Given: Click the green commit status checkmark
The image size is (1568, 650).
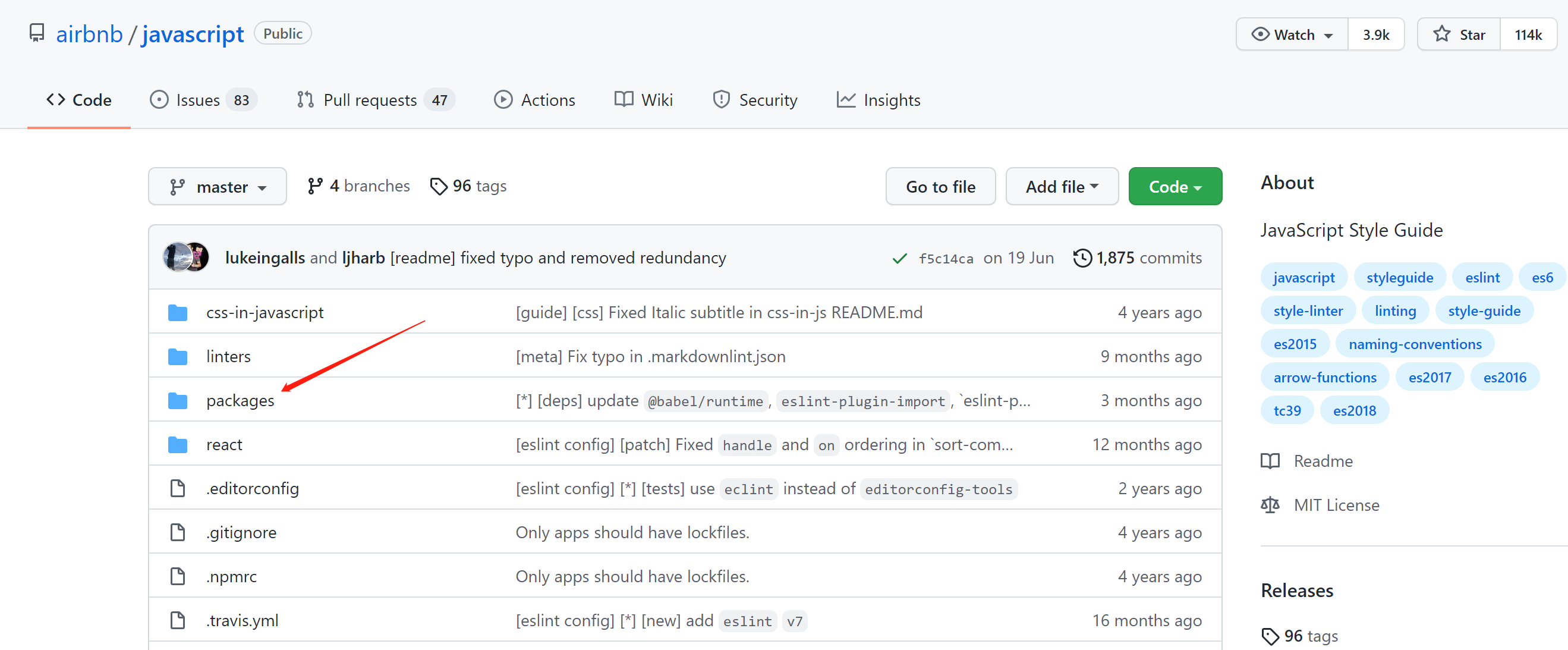Looking at the screenshot, I should coord(899,258).
